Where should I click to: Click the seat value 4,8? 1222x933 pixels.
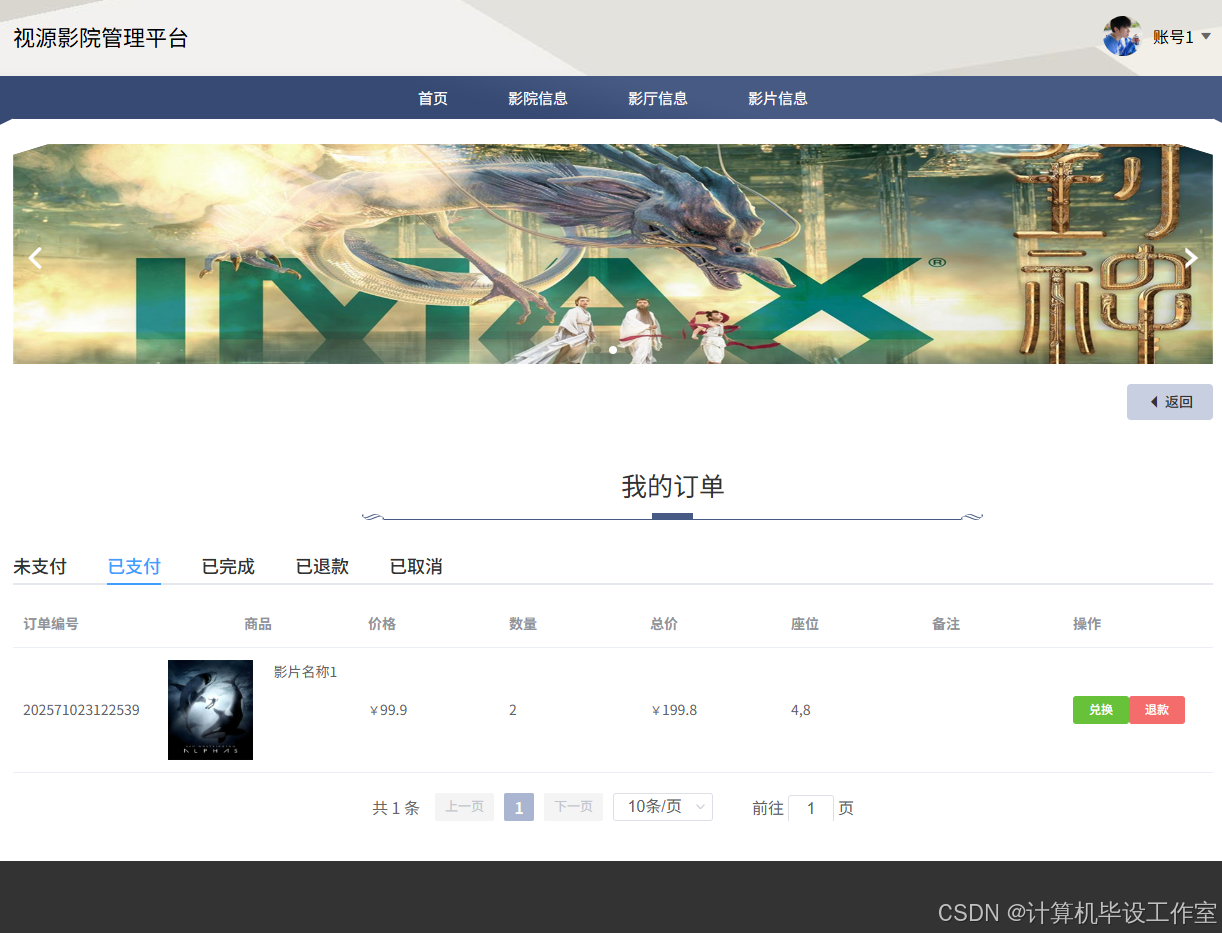point(801,710)
